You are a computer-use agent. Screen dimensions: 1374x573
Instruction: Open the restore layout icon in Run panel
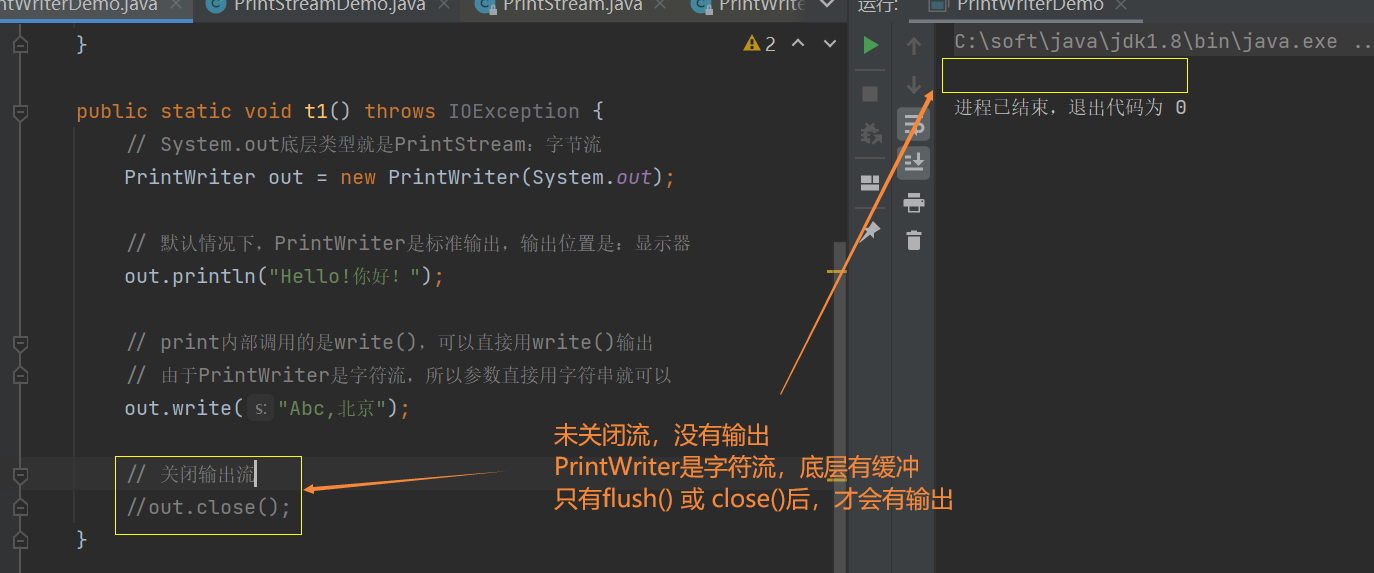pyautogui.click(x=870, y=183)
